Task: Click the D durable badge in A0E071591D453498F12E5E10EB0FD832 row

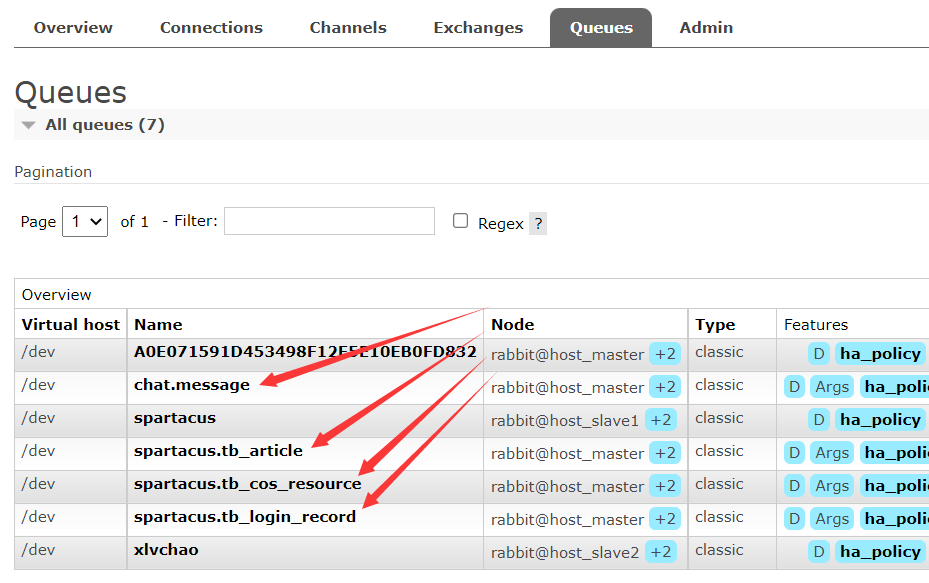Action: pos(819,354)
